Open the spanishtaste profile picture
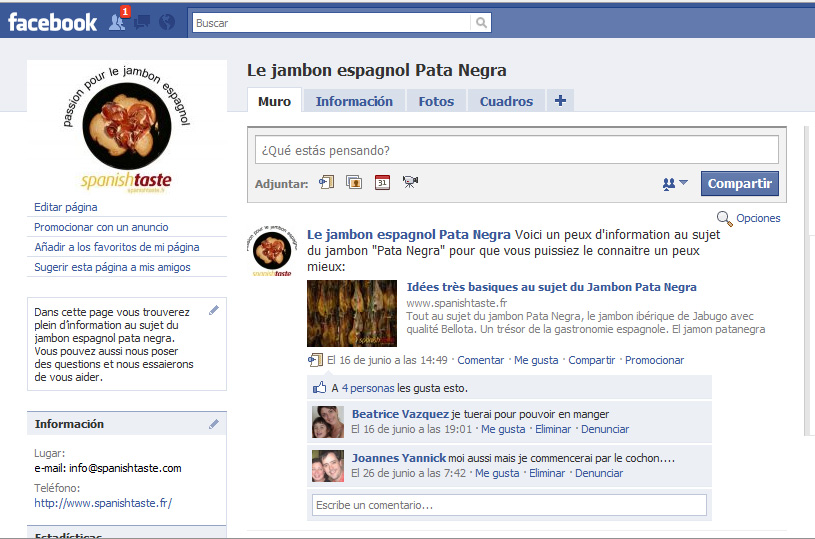This screenshot has width=815, height=539. (126, 130)
